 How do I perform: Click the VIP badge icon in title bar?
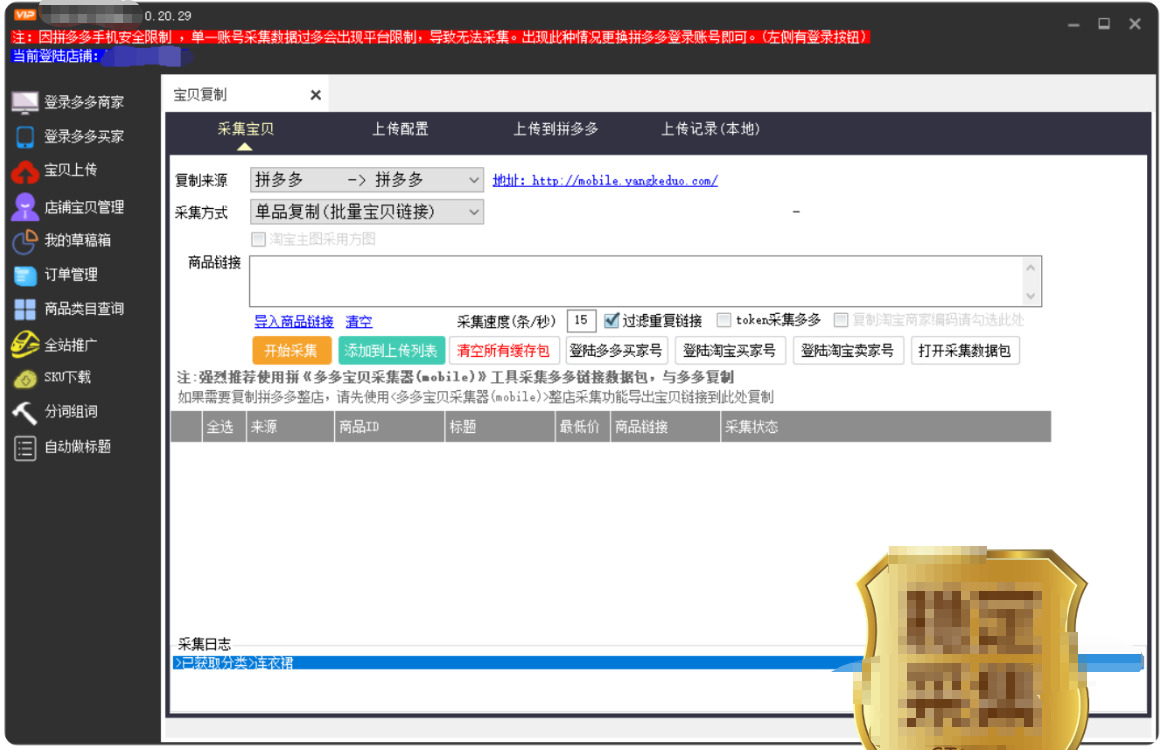(x=24, y=15)
